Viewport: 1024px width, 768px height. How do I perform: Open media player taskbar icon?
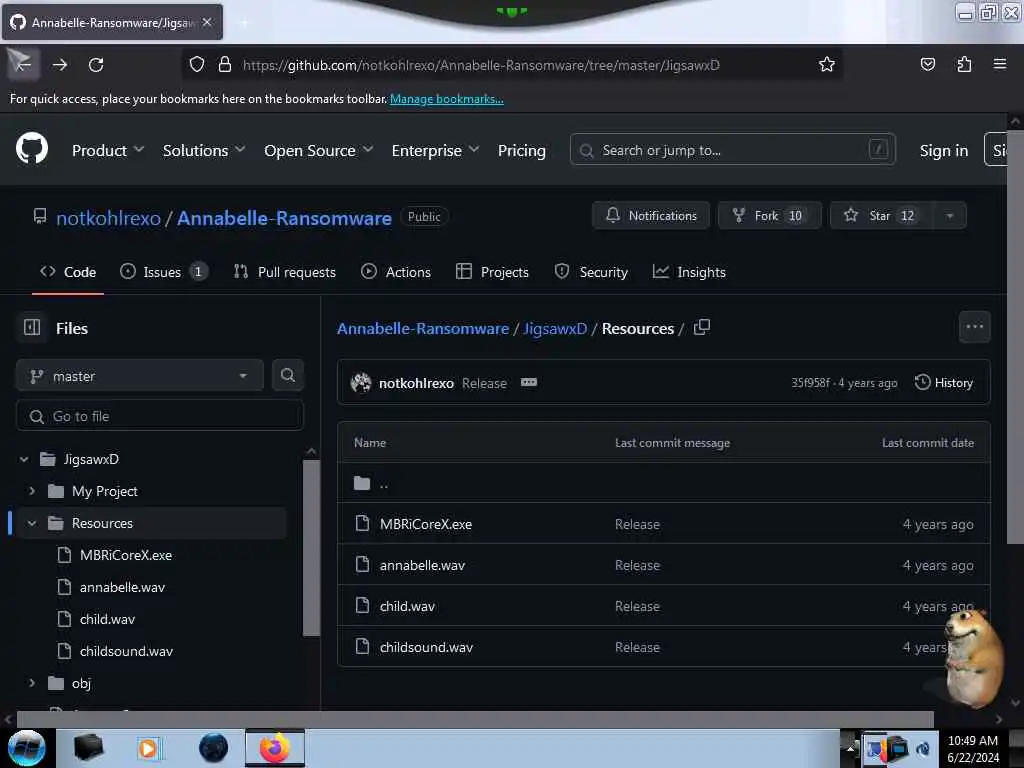148,748
